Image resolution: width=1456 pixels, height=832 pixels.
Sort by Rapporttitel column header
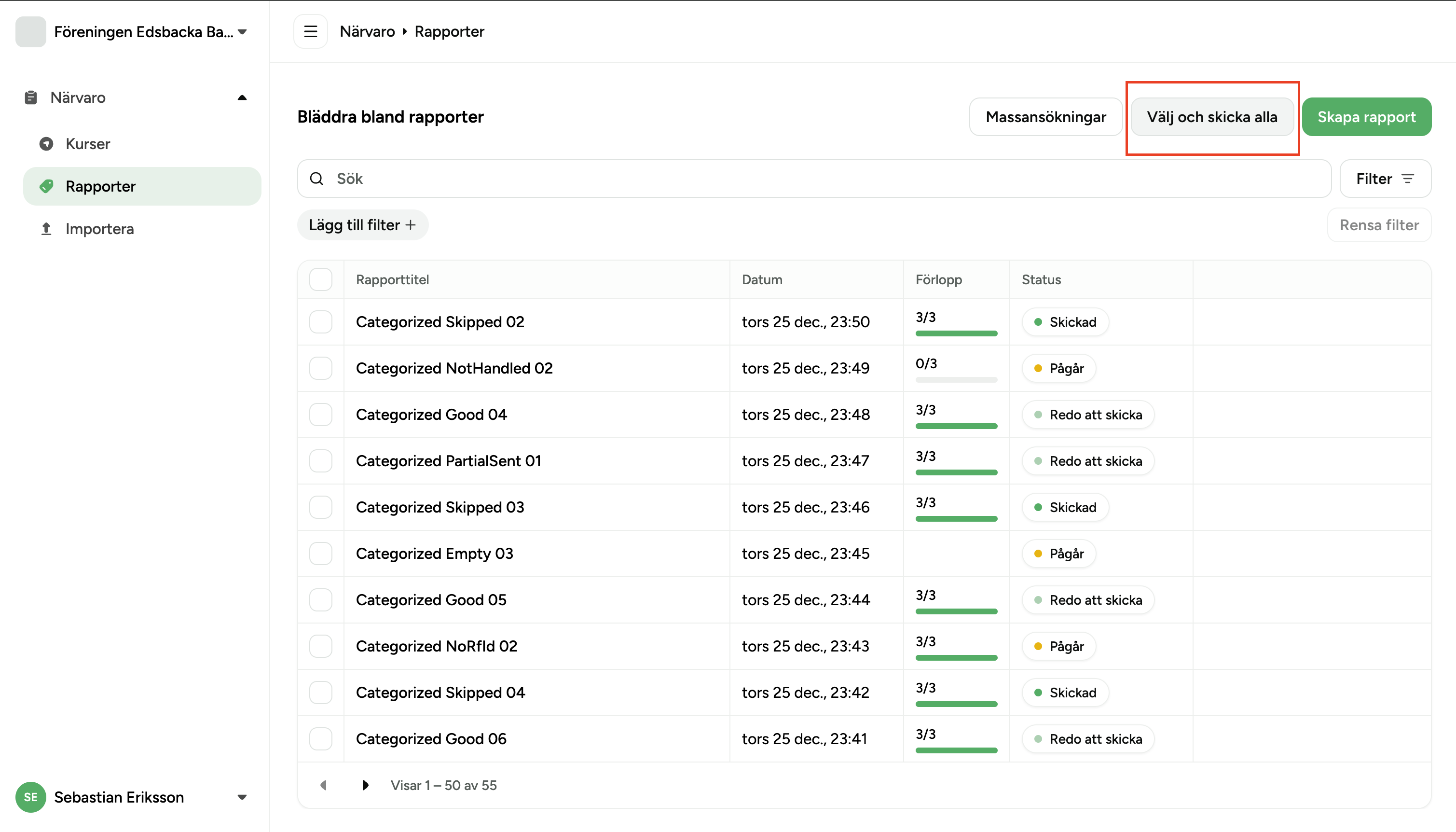point(392,279)
